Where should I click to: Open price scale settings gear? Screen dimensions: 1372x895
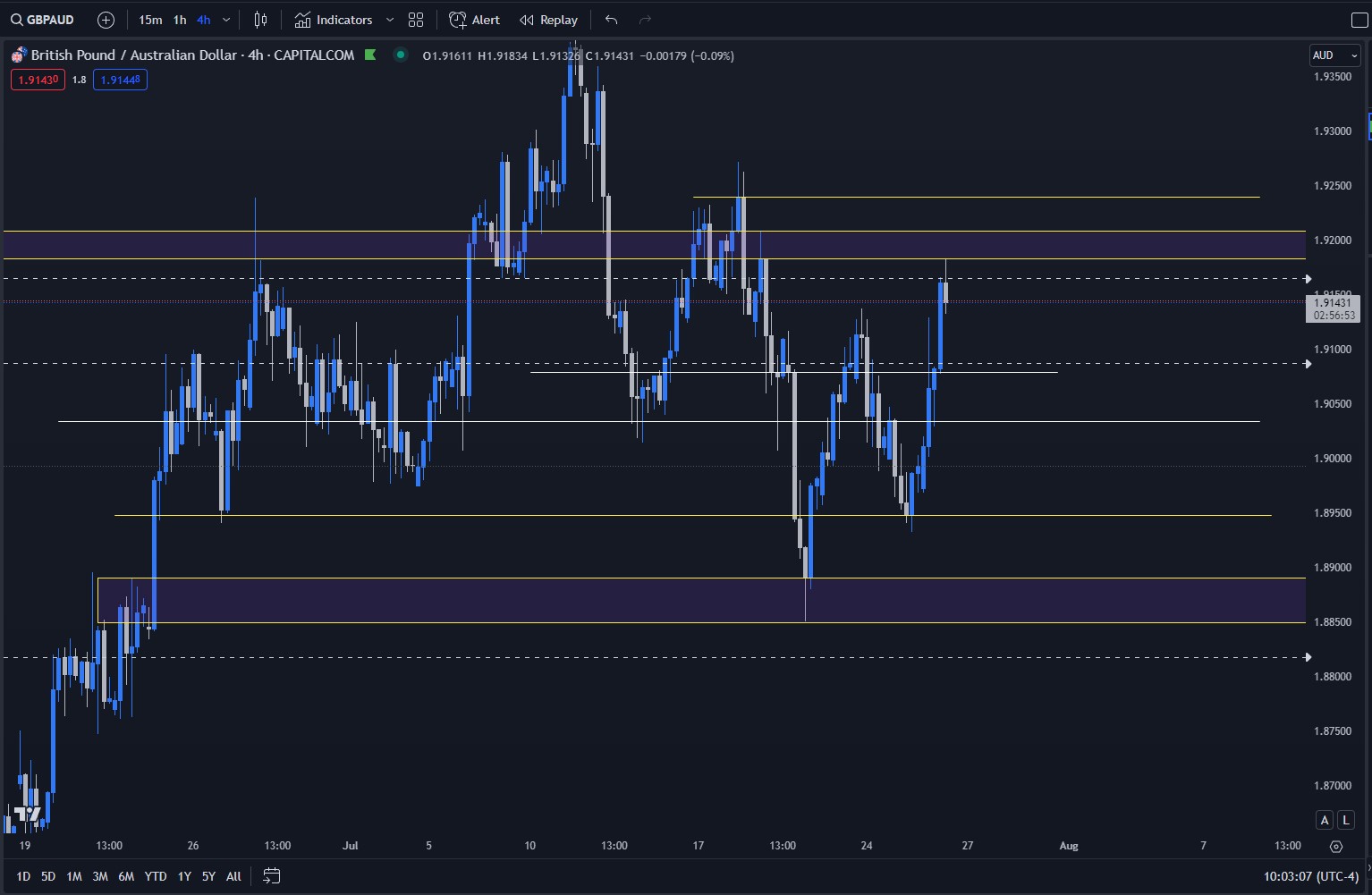1336,846
